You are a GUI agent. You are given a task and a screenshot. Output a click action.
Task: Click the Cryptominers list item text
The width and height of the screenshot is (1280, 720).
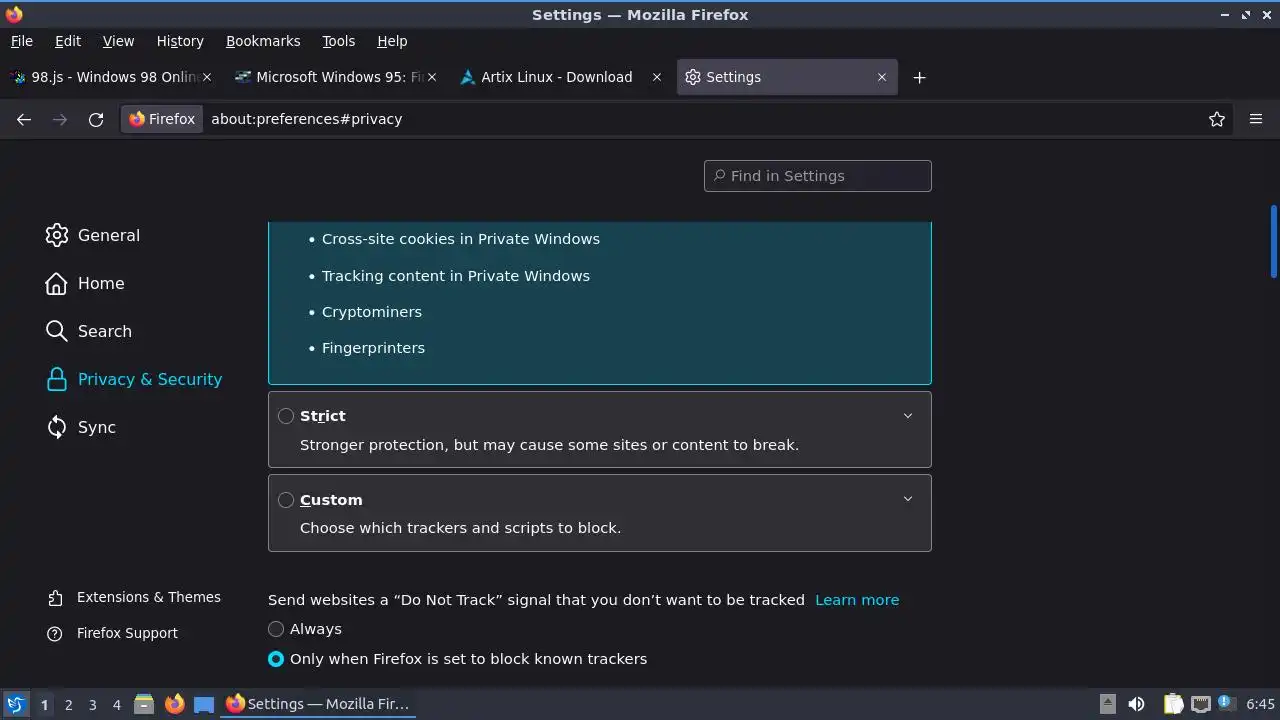point(372,312)
